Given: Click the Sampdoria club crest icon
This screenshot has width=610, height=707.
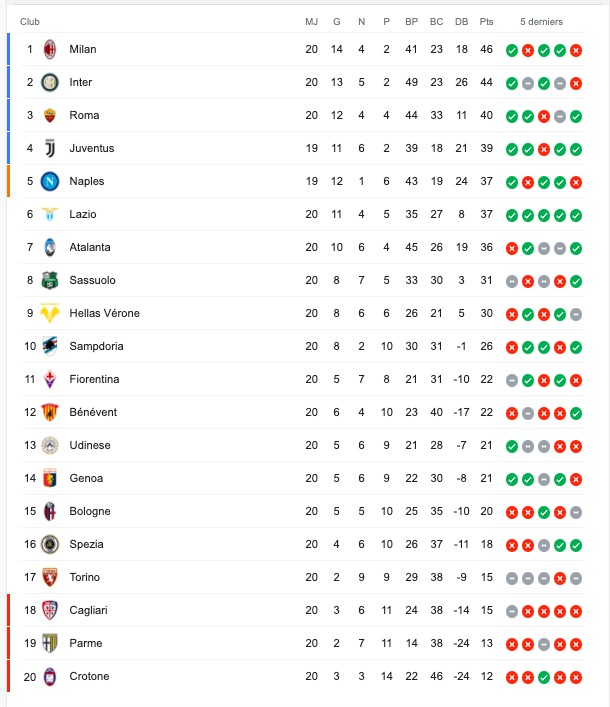Looking at the screenshot, I should click(50, 346).
